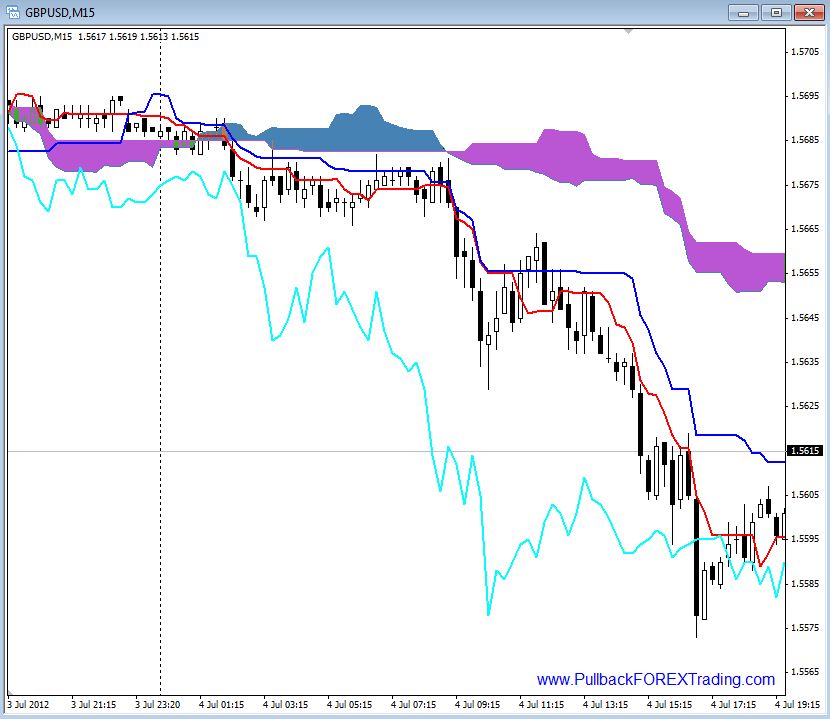Click the 1.5665 price scale label
This screenshot has width=830, height=719.
pyautogui.click(x=805, y=229)
